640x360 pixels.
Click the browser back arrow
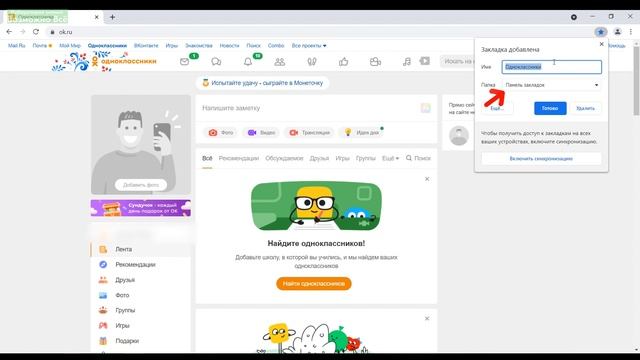tap(9, 32)
